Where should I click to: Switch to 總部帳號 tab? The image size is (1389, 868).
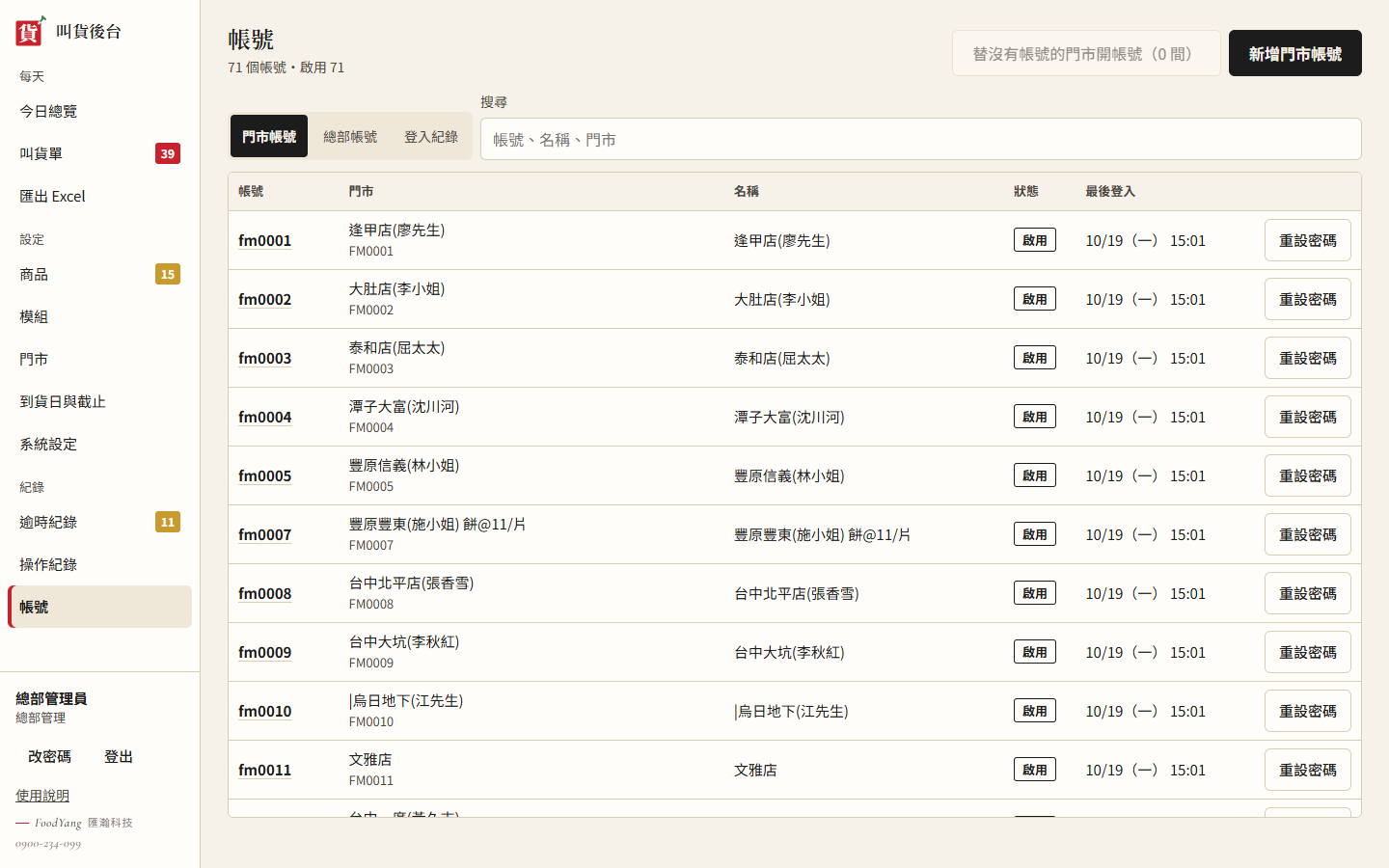(x=350, y=136)
